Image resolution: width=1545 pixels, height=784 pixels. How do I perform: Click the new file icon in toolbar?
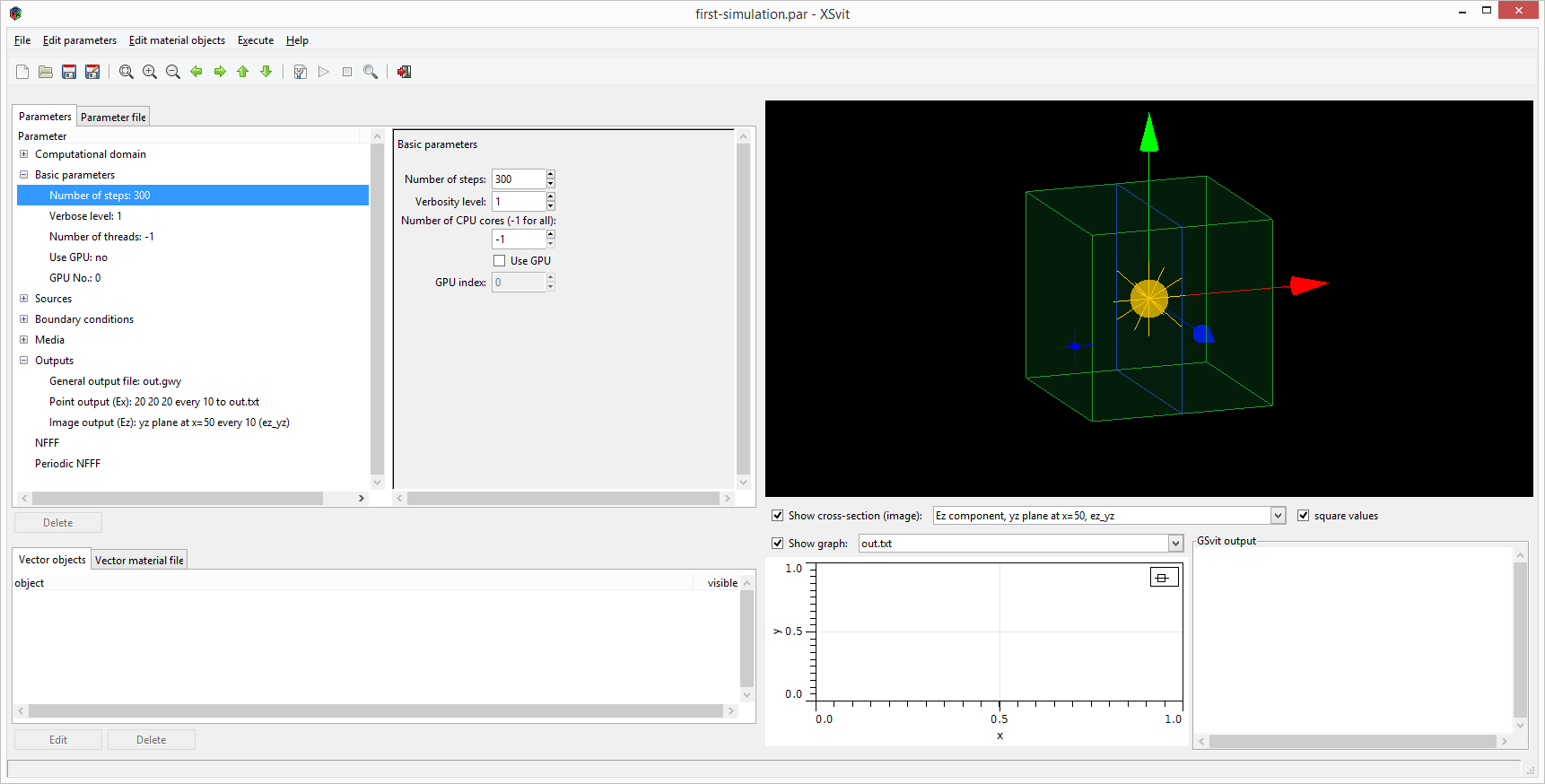point(22,72)
